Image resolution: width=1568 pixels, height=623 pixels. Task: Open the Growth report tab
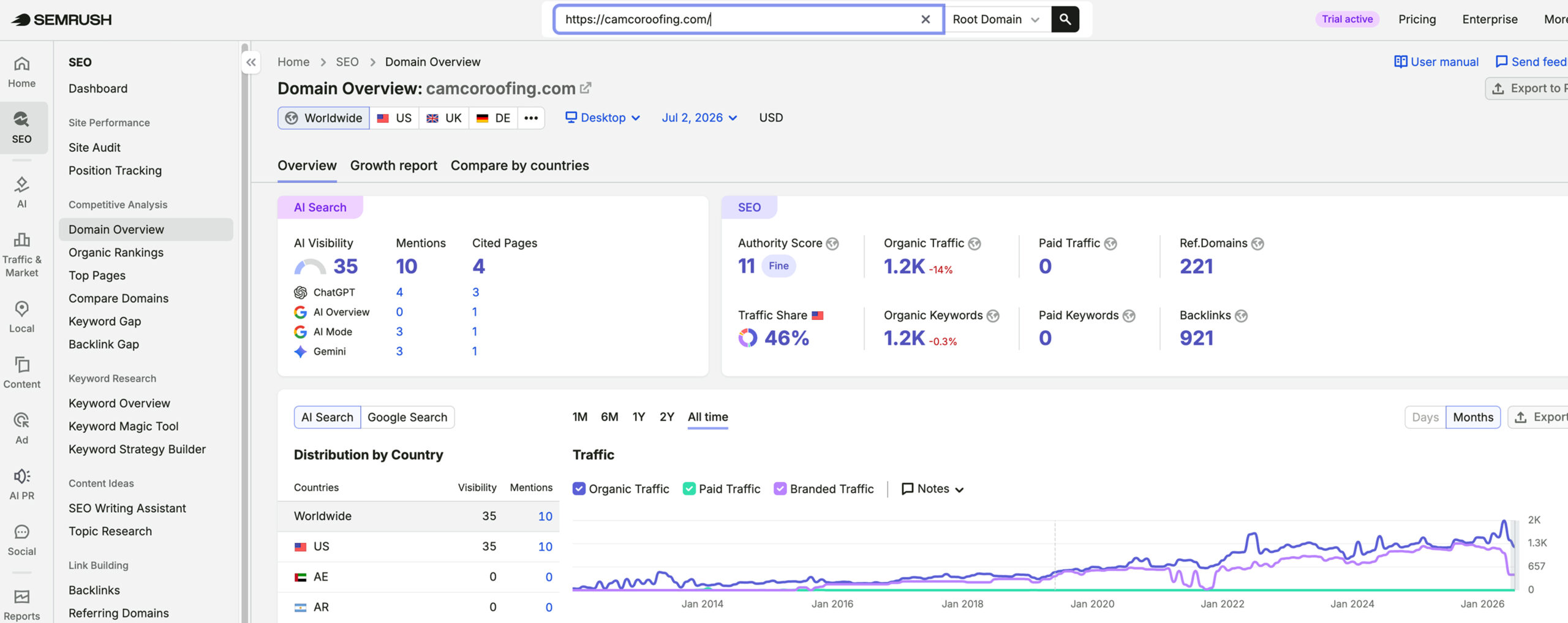394,165
